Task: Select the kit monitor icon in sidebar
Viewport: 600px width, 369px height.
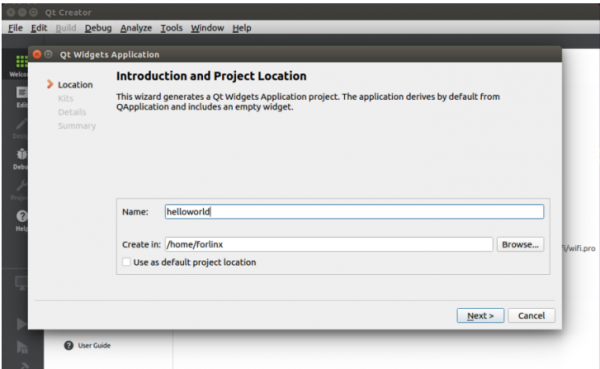Action: (x=21, y=283)
